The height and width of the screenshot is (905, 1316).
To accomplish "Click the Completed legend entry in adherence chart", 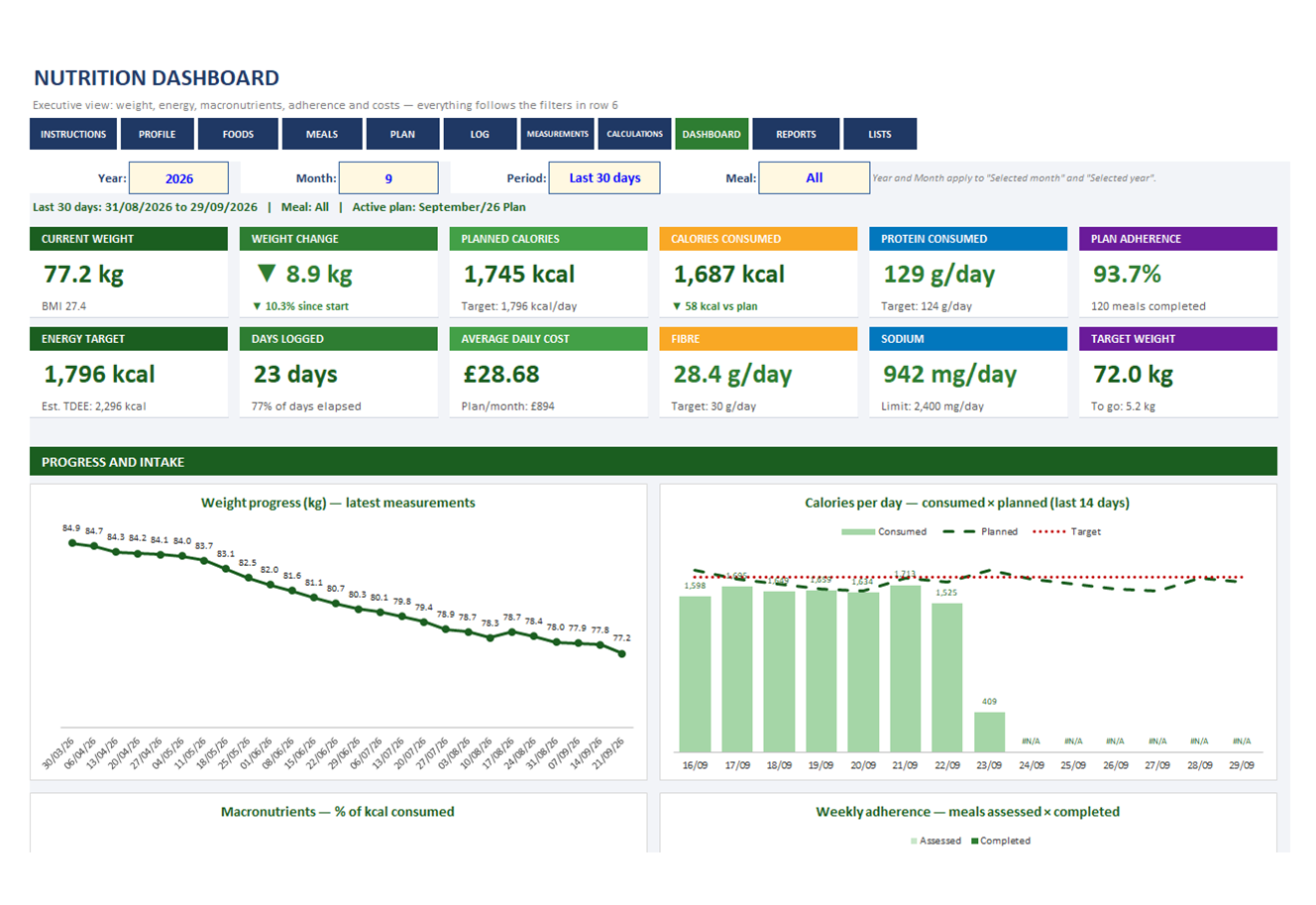I will [1001, 841].
